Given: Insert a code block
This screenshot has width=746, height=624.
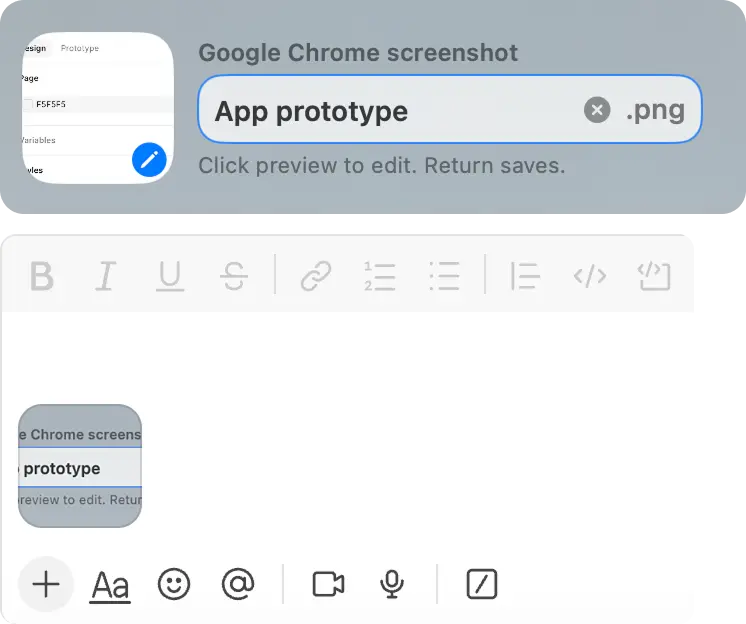Looking at the screenshot, I should (x=654, y=276).
